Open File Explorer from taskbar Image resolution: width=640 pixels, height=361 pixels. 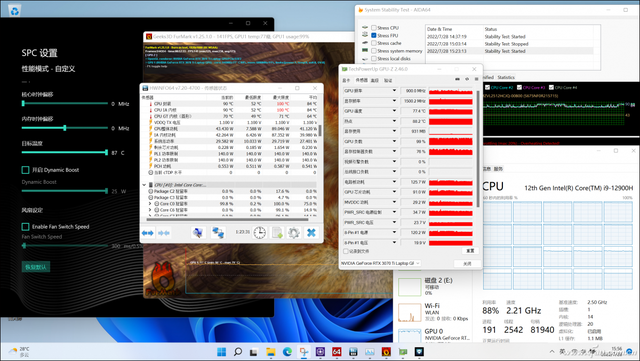pos(271,352)
